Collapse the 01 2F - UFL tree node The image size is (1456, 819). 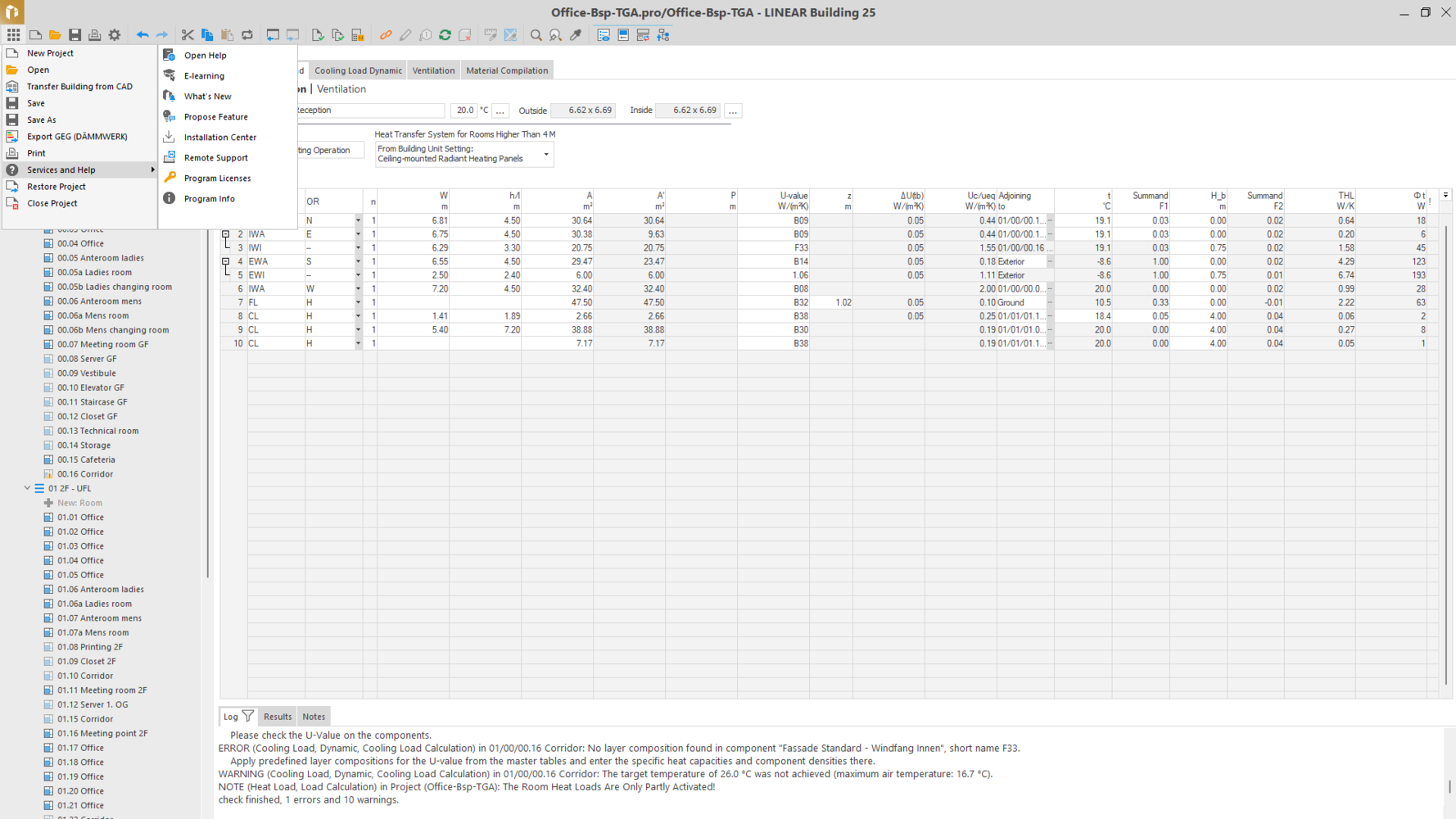tap(27, 488)
